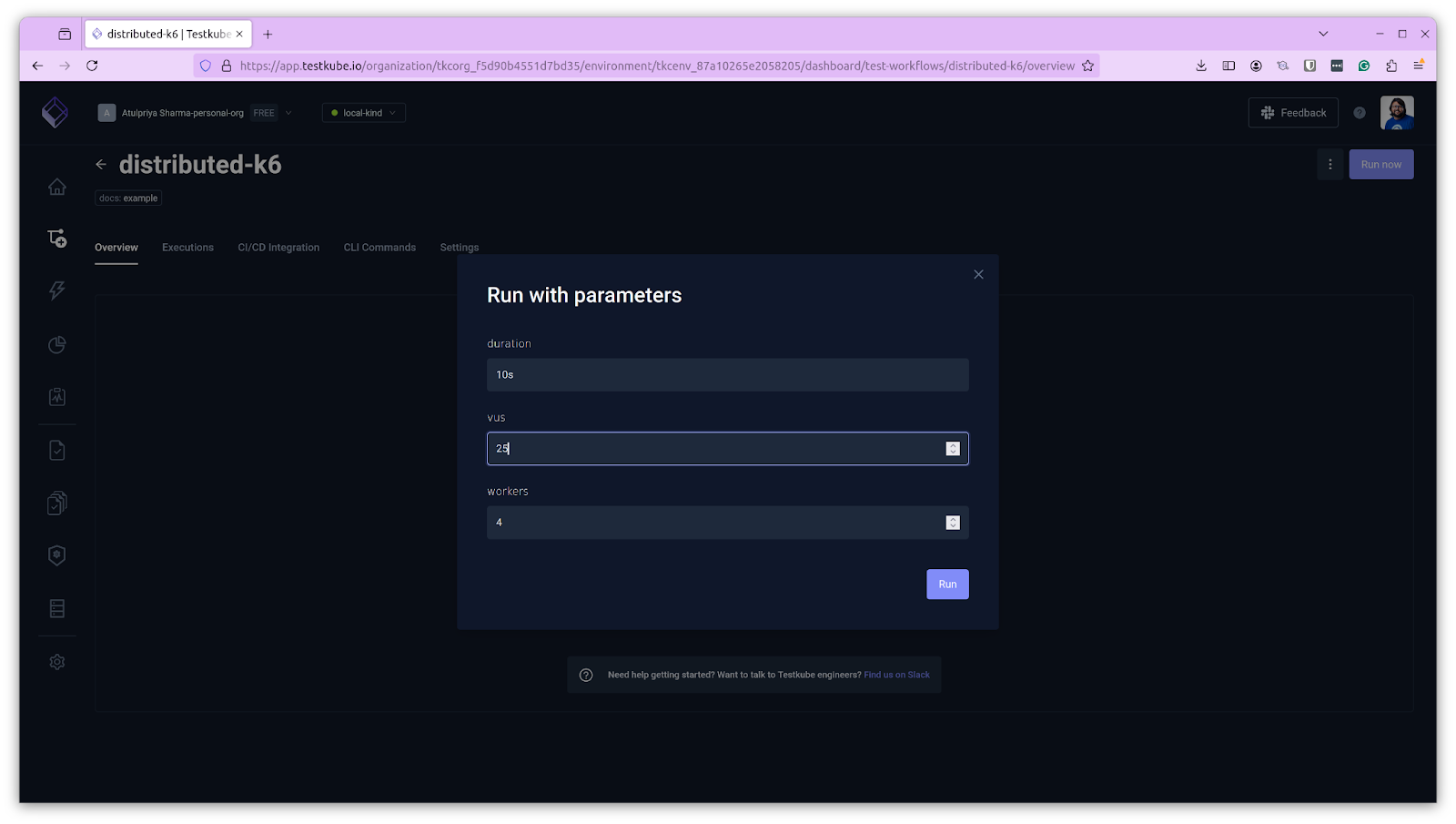Open browser downloads icon
Image resolution: width=1456 pixels, height=824 pixels.
[x=1201, y=66]
